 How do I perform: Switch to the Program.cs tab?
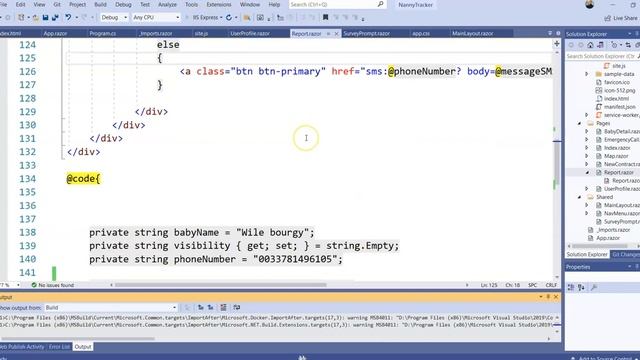[102, 33]
